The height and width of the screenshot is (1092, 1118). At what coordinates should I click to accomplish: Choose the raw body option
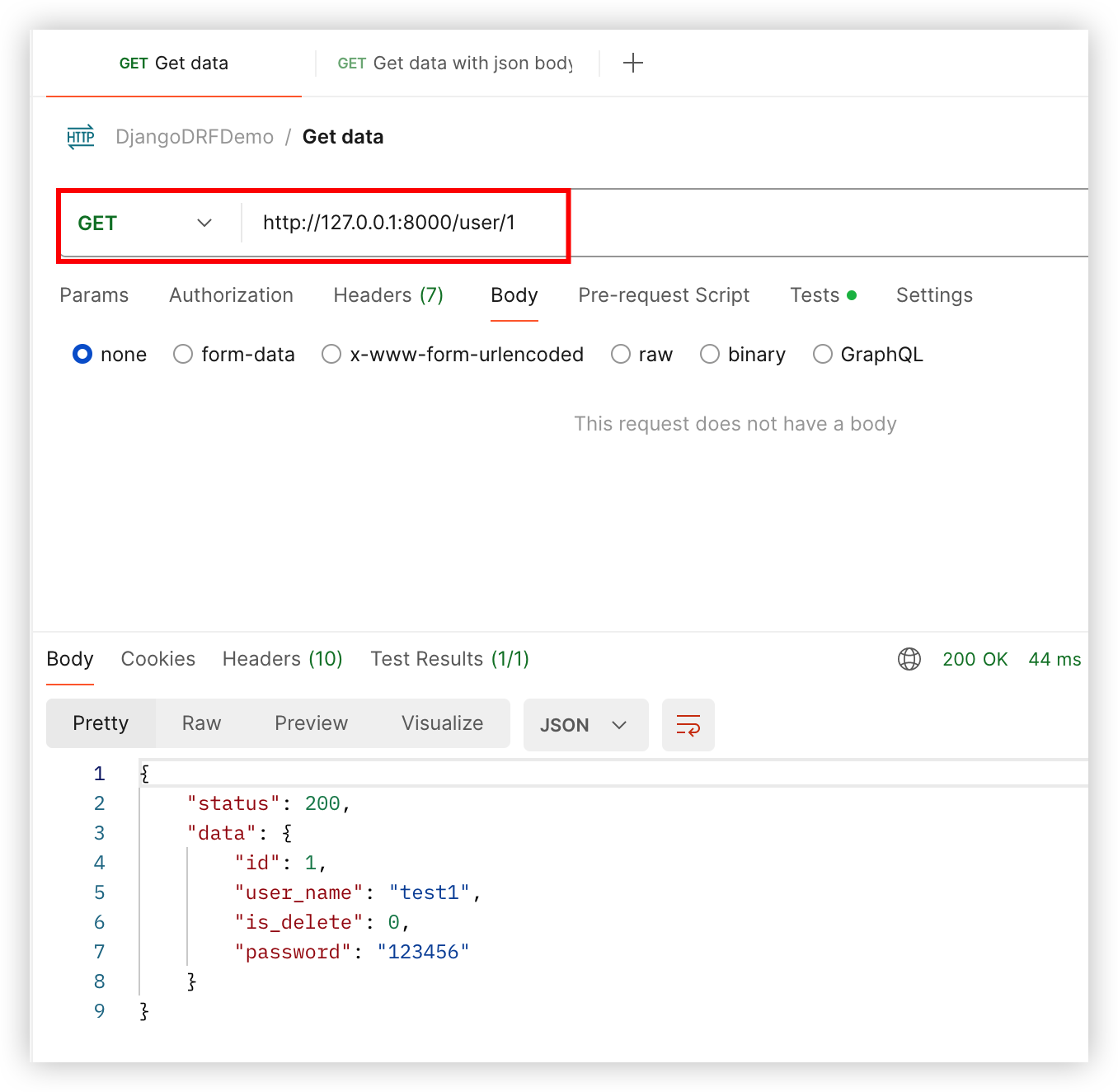[621, 355]
